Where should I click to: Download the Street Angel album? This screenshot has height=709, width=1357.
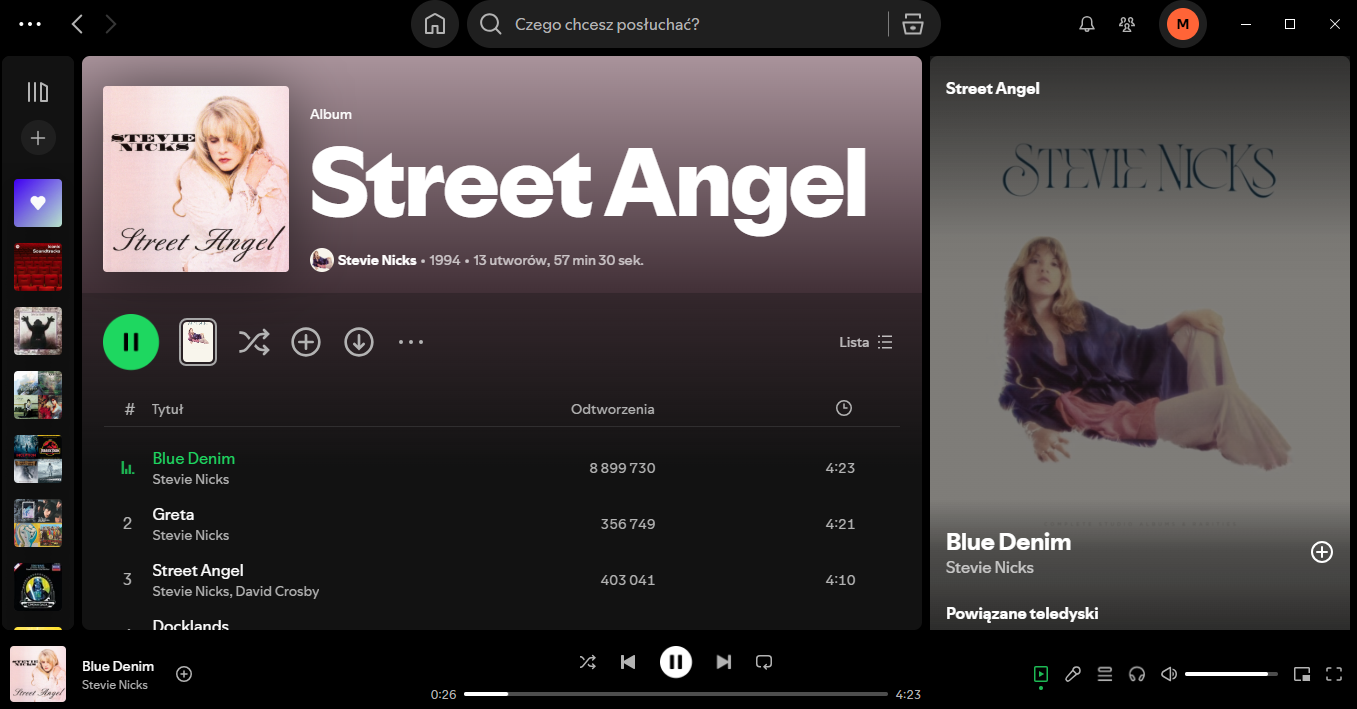click(x=359, y=342)
